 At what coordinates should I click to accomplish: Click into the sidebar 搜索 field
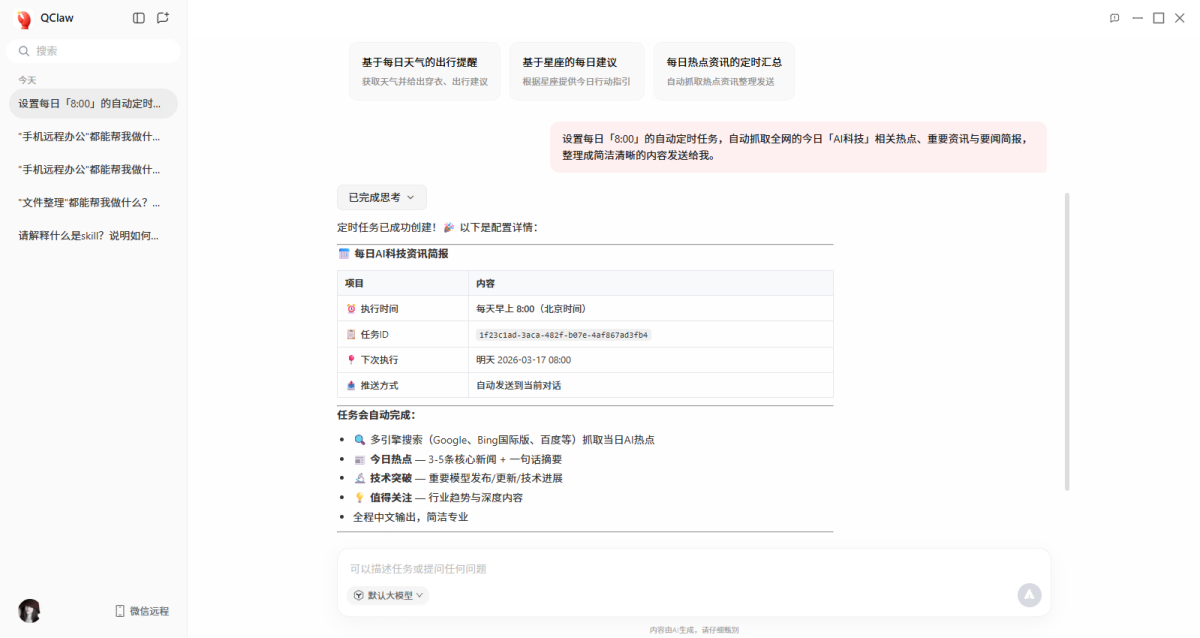[100, 51]
